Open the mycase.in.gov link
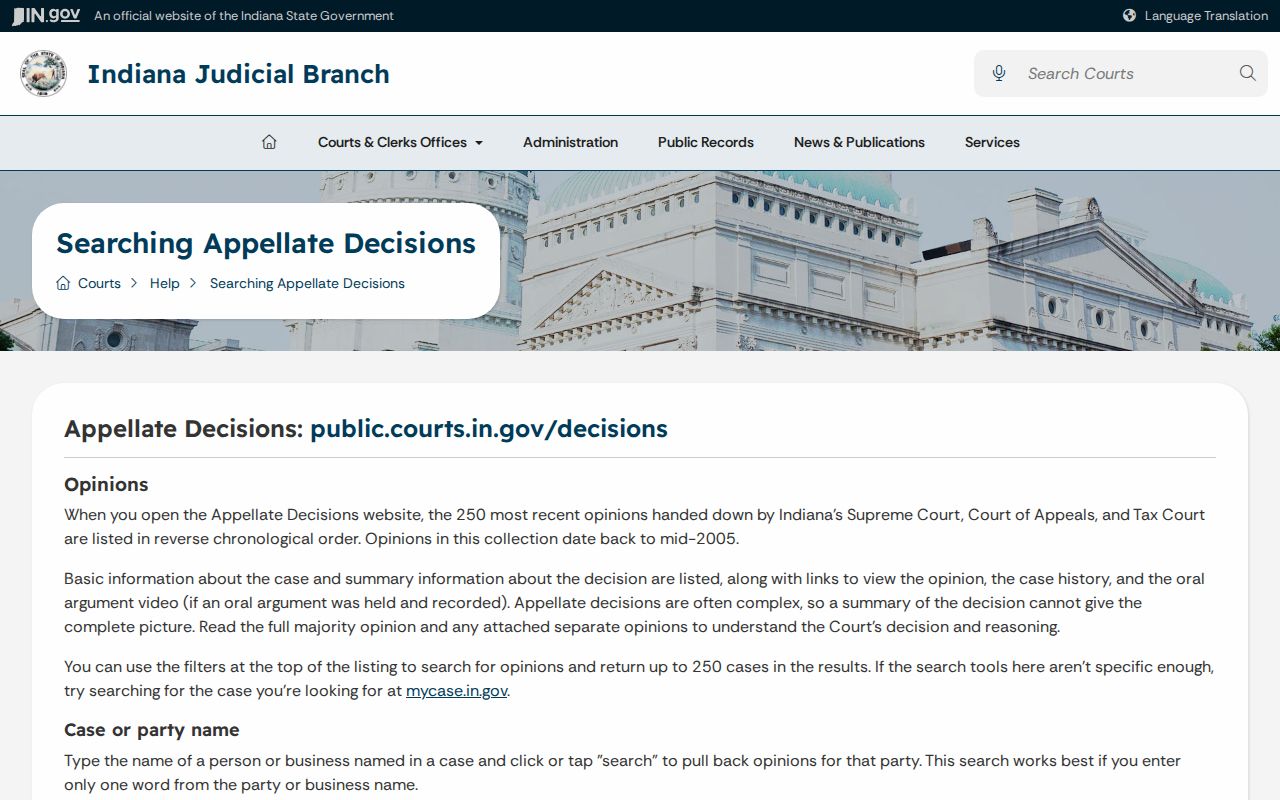 (x=457, y=690)
